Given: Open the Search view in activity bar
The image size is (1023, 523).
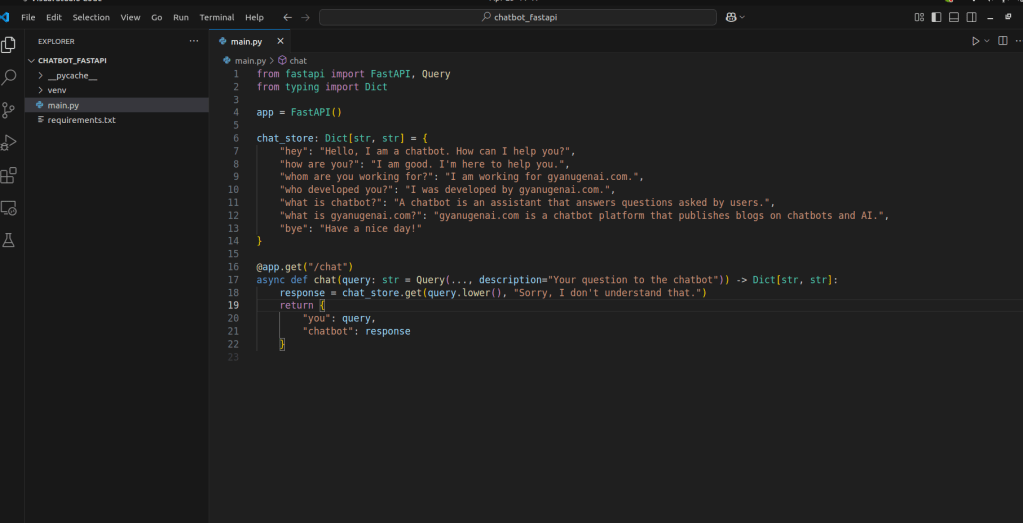Looking at the screenshot, I should click(x=9, y=77).
